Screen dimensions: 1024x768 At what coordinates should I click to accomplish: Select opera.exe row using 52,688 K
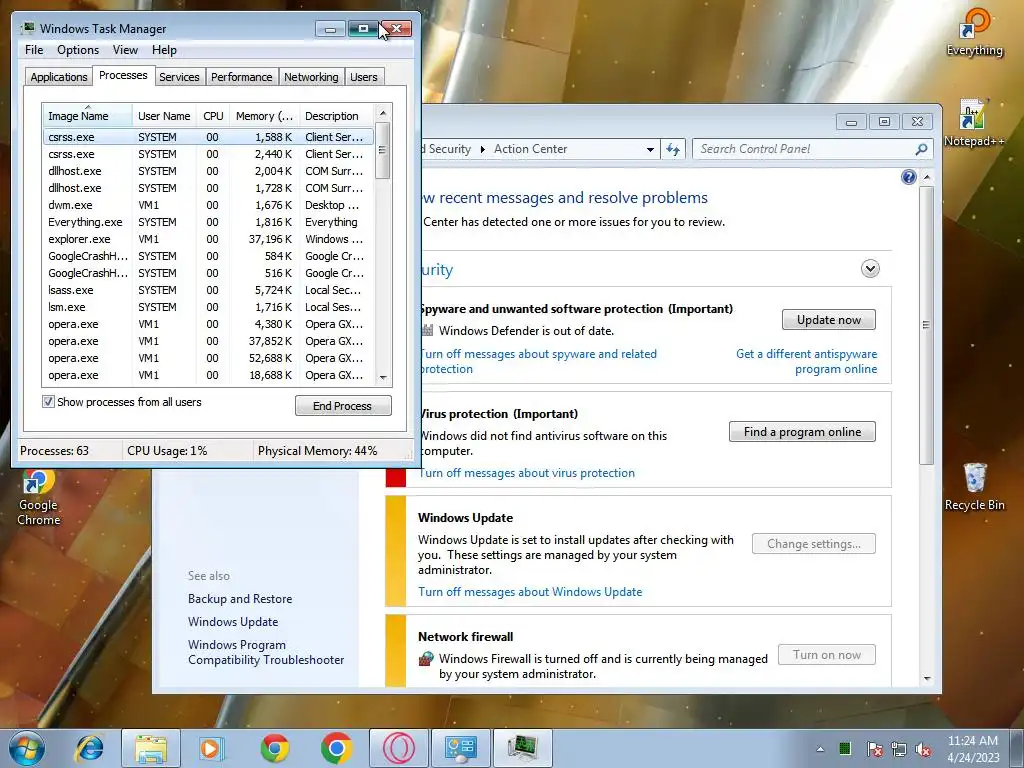[x=208, y=358]
